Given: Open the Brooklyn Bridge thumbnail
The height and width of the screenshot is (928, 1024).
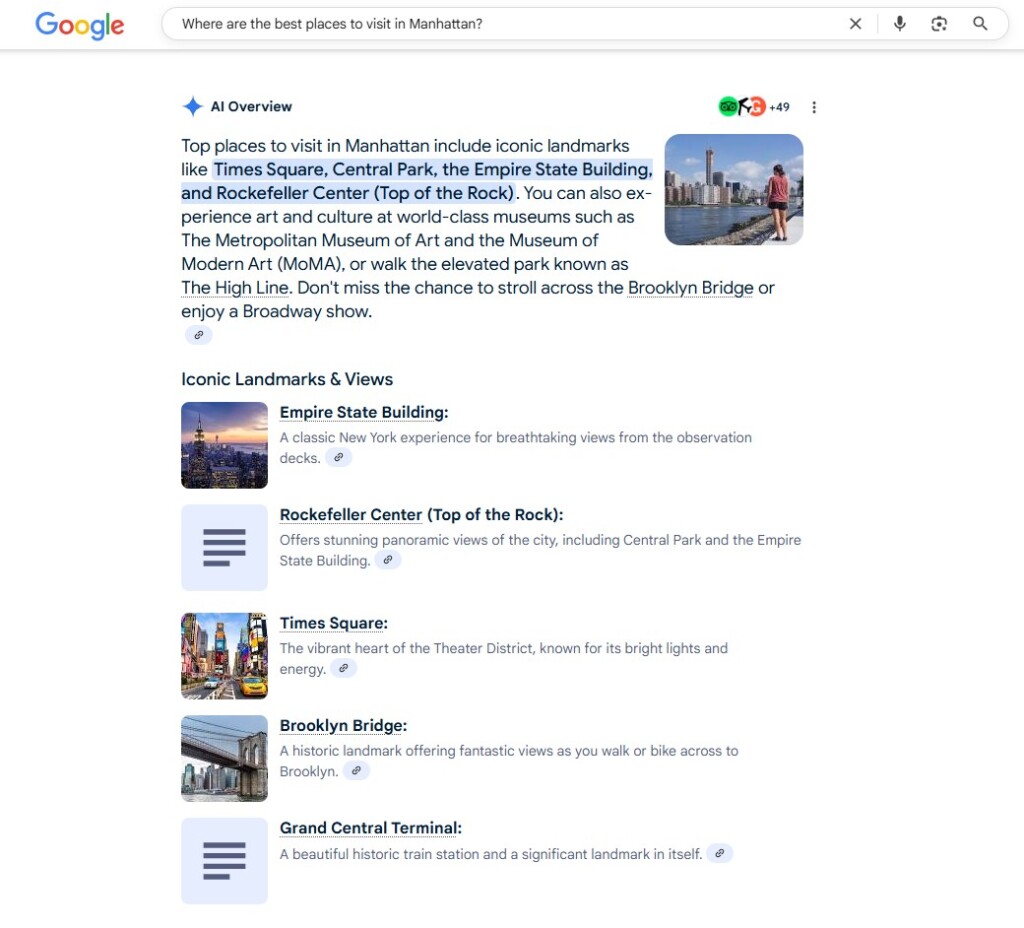Looking at the screenshot, I should [224, 759].
